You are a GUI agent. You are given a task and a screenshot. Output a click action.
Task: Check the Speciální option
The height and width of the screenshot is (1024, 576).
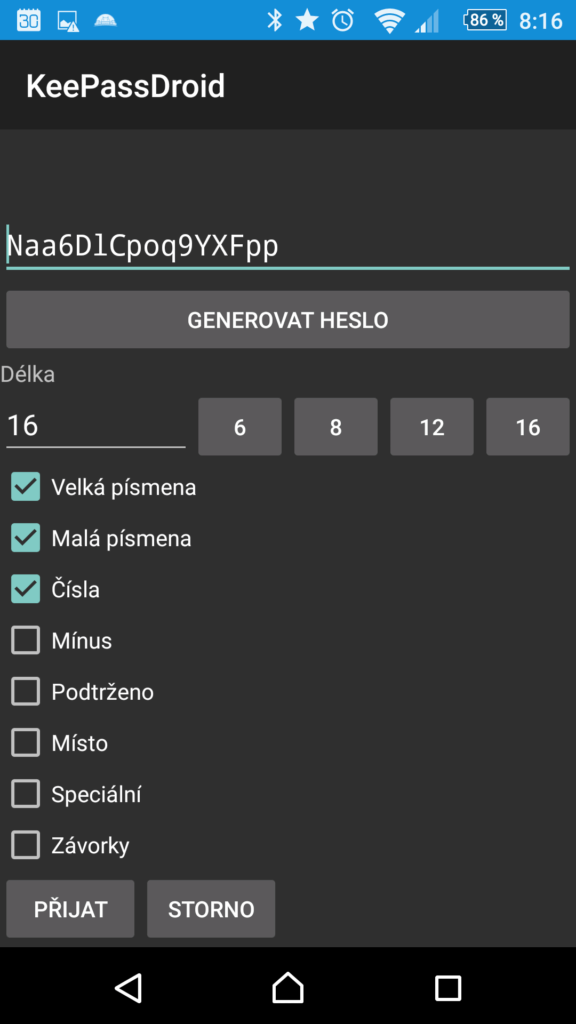coord(25,794)
